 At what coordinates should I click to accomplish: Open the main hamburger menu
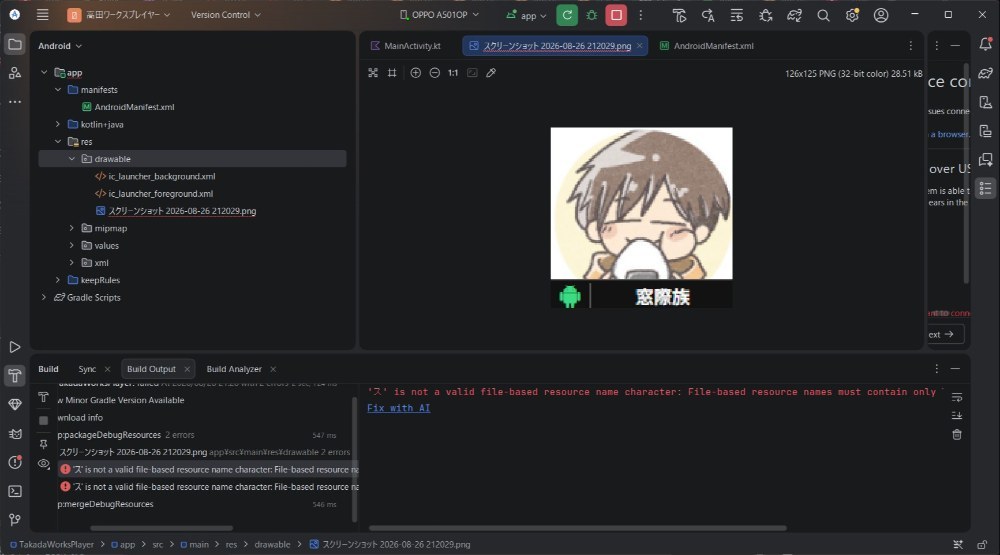tap(43, 15)
